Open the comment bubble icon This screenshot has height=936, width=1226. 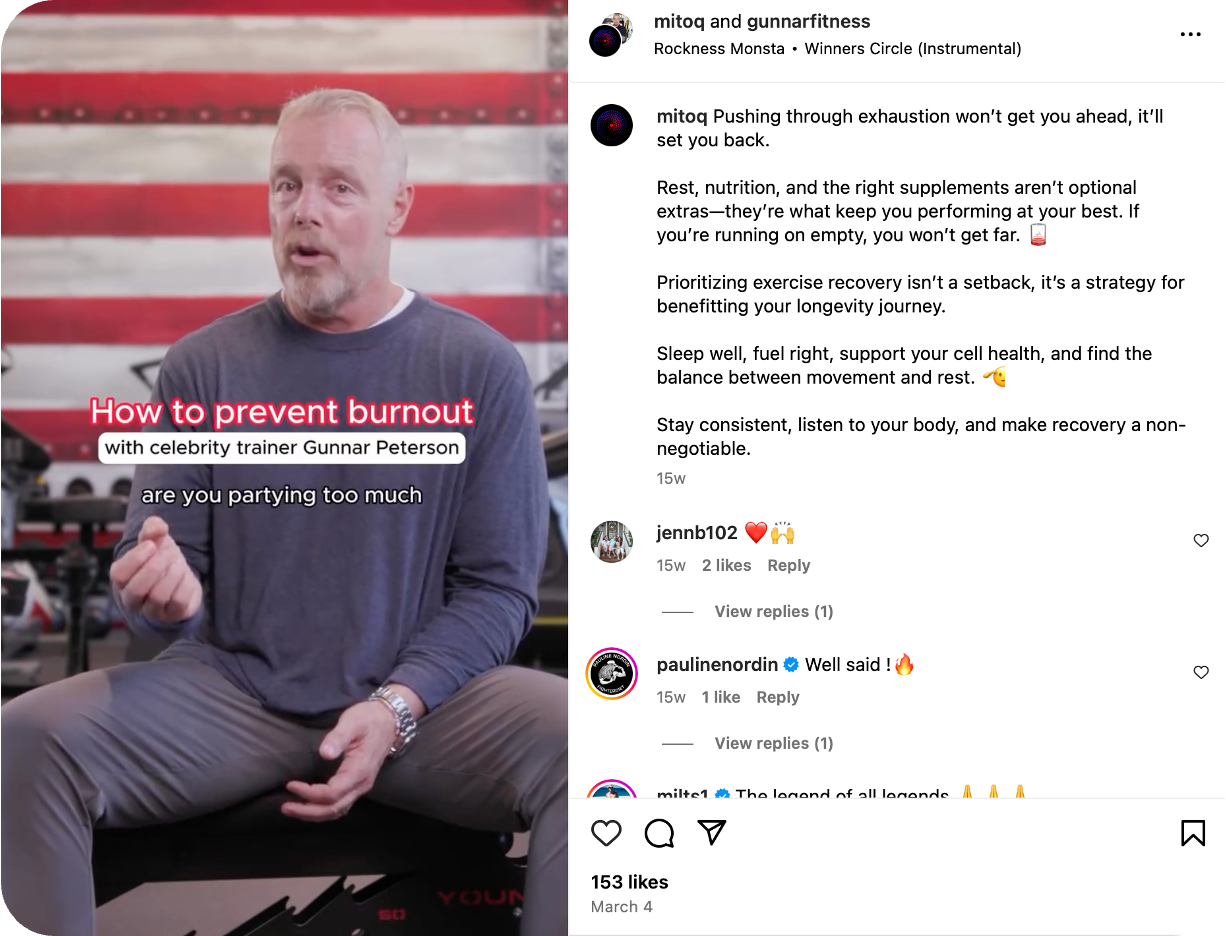coord(659,833)
